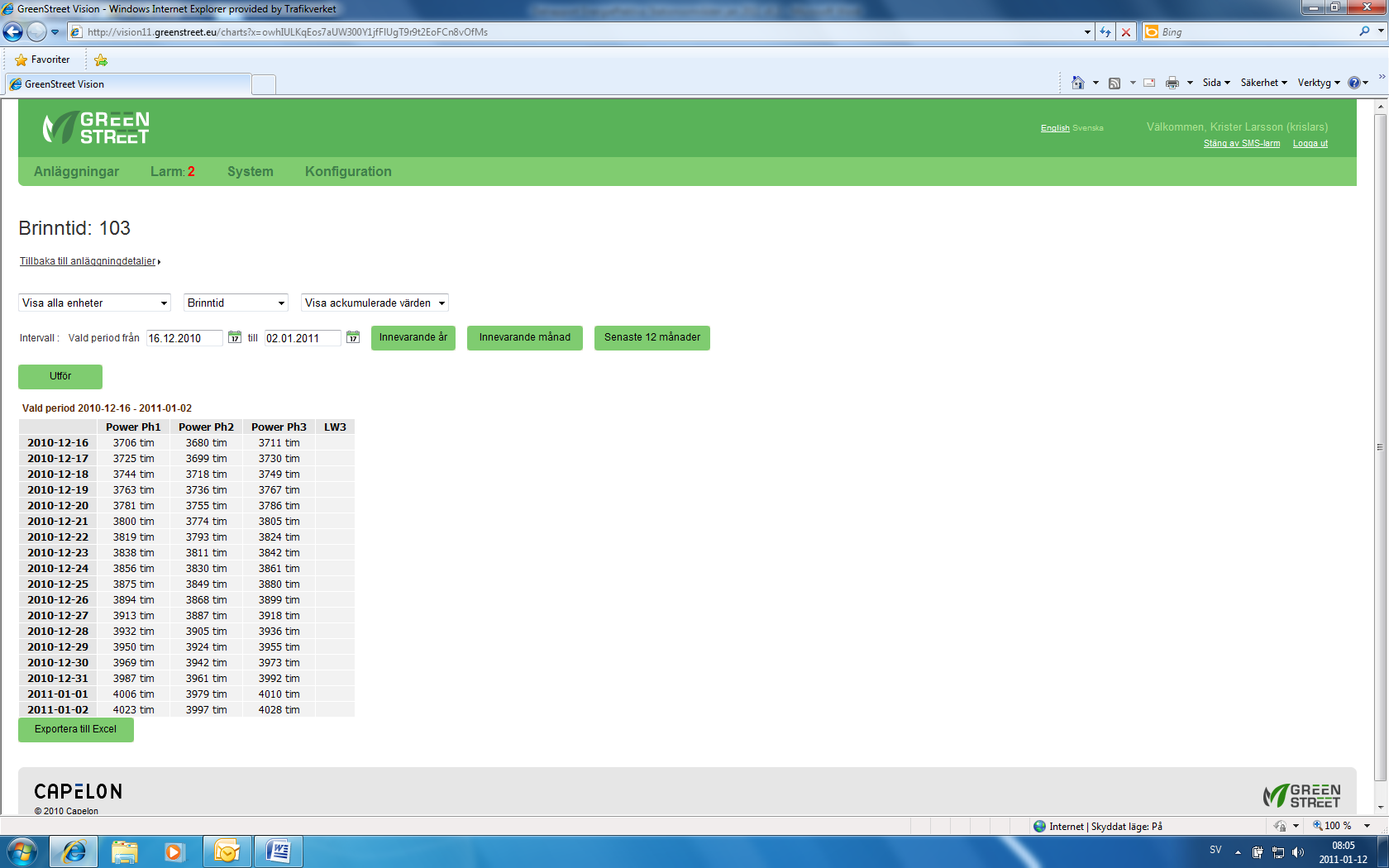
Task: Click 'Exportera till Excel' button
Action: click(x=76, y=729)
